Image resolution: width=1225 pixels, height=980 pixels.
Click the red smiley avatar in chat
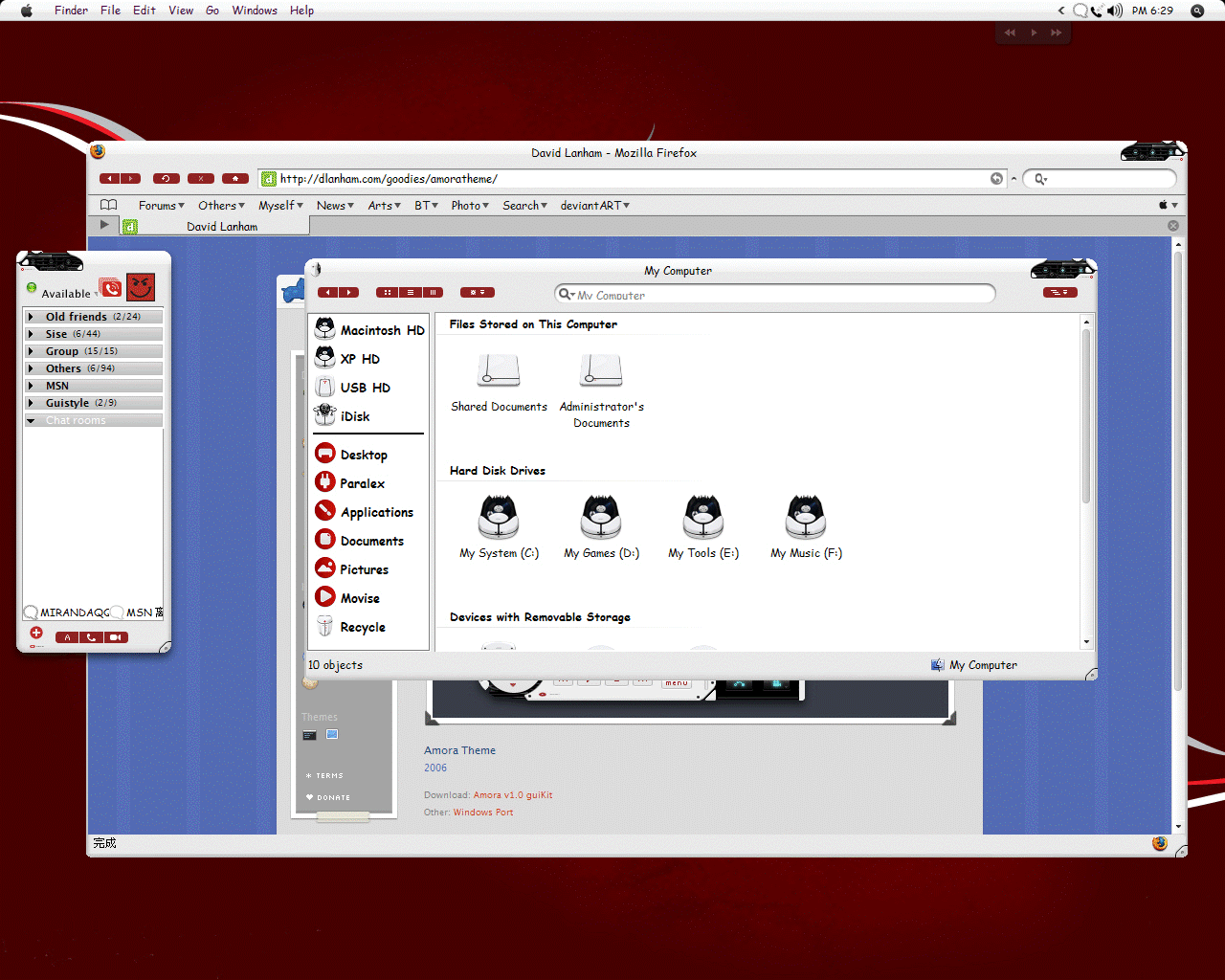141,287
